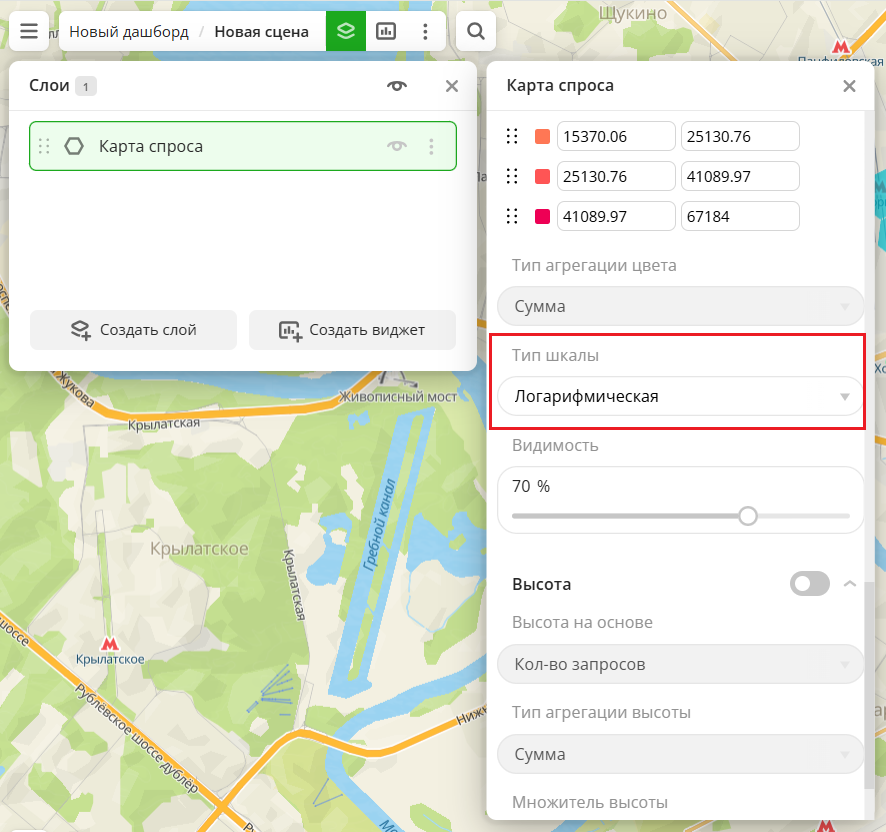Image resolution: width=886 pixels, height=832 pixels.
Task: Click the green layers icon in toolbar
Action: (x=346, y=31)
